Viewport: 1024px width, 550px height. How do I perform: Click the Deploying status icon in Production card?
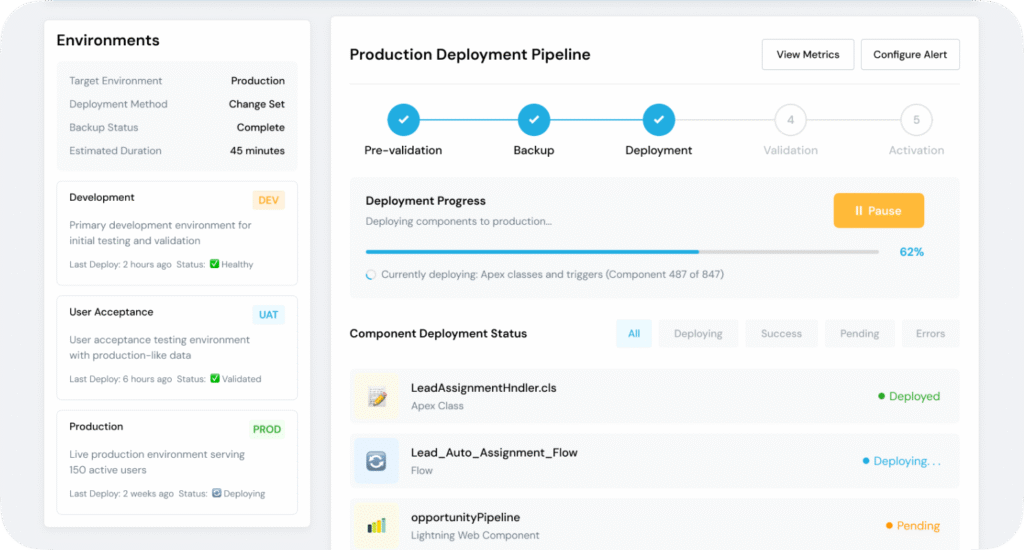(x=216, y=493)
